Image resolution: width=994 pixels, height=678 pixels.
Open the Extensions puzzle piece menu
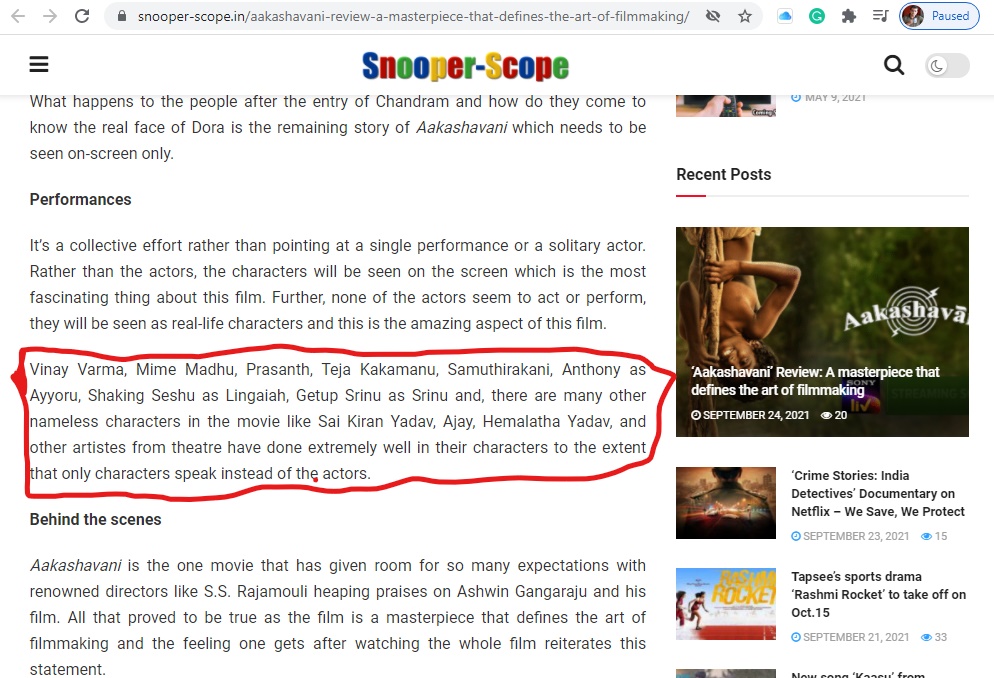coord(848,16)
